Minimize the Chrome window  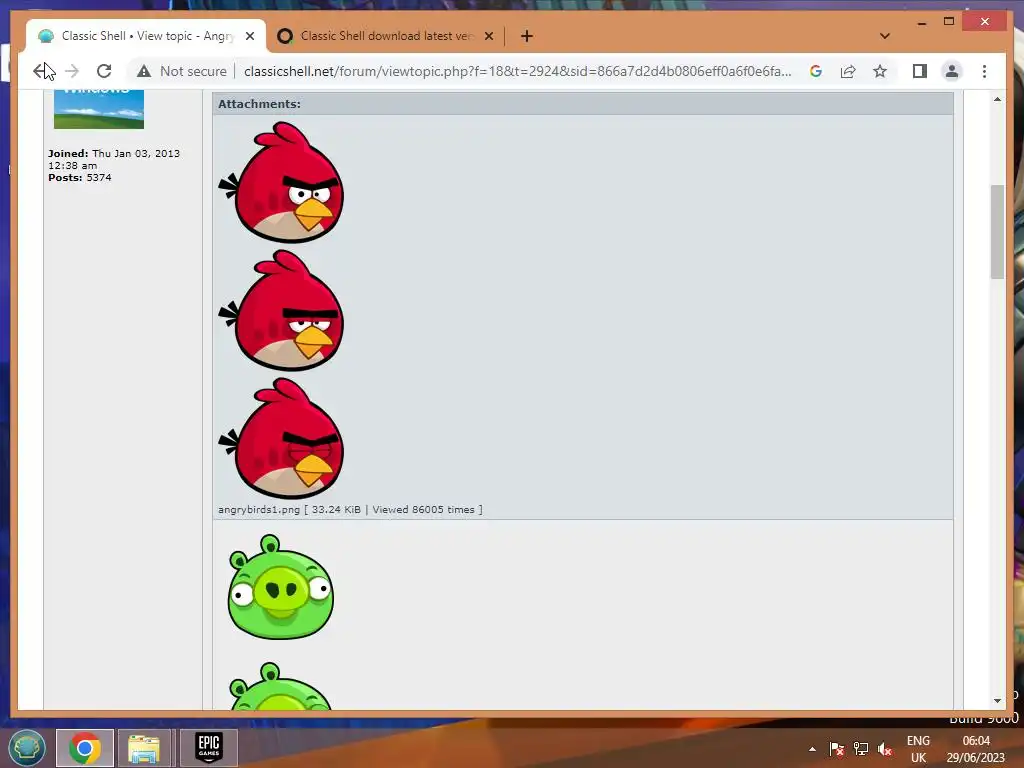(x=921, y=23)
